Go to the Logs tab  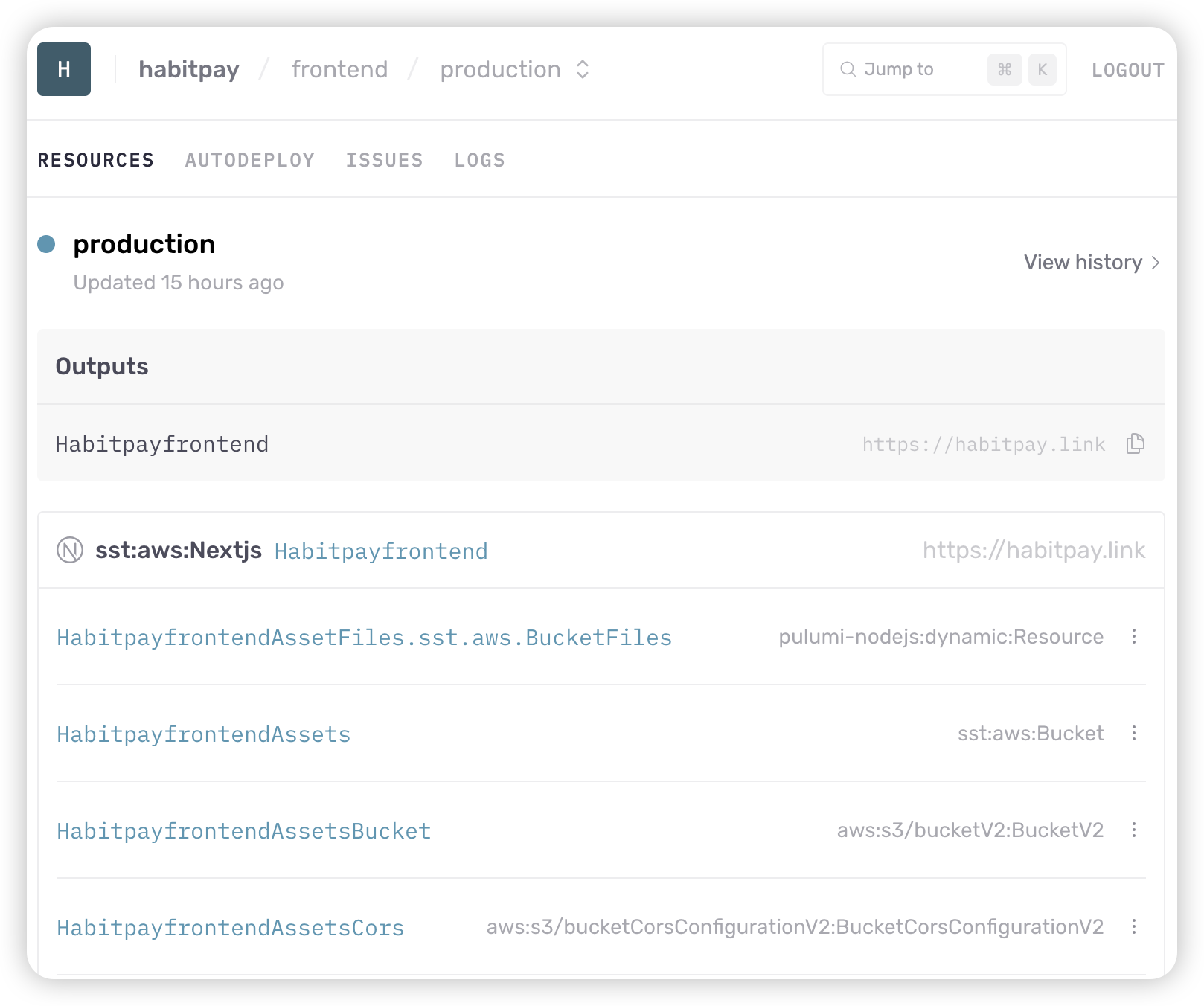[x=479, y=160]
